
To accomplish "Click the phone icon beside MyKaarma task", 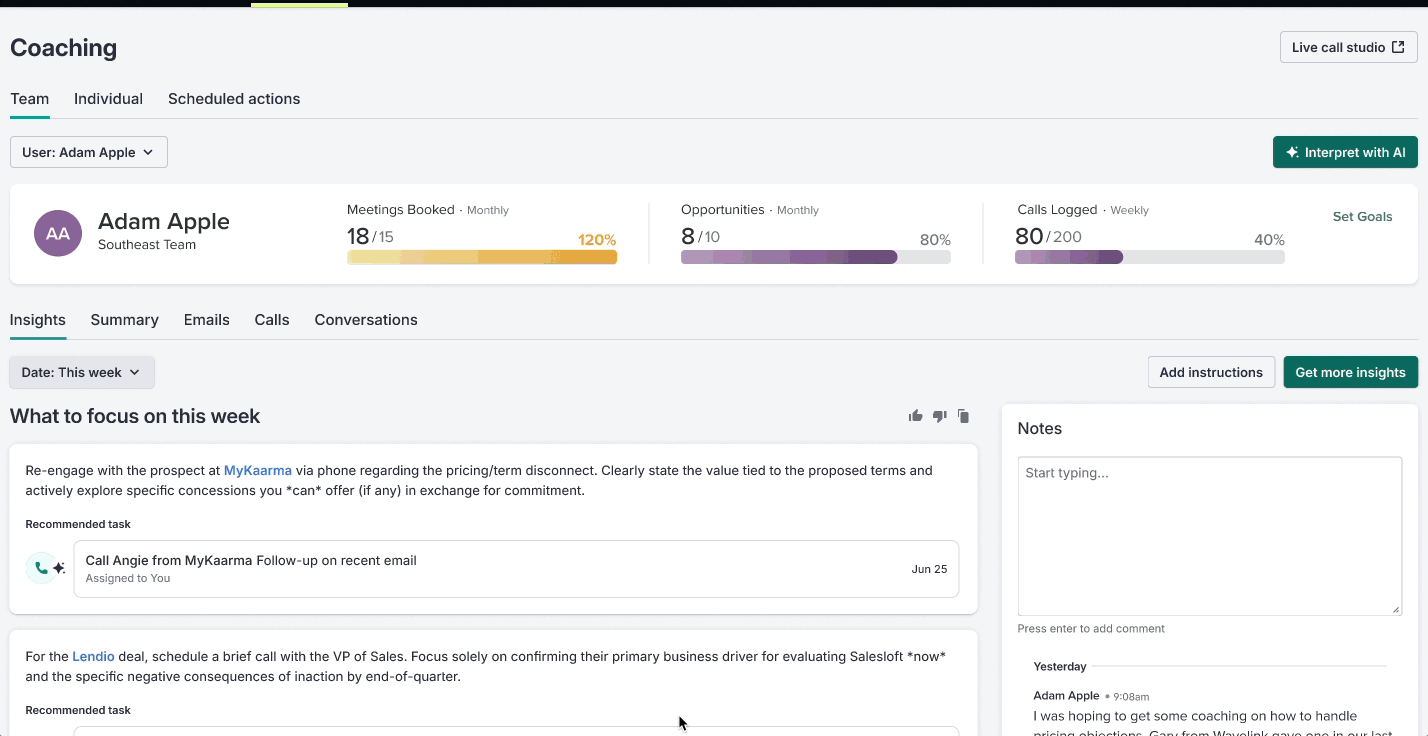I will 41,568.
